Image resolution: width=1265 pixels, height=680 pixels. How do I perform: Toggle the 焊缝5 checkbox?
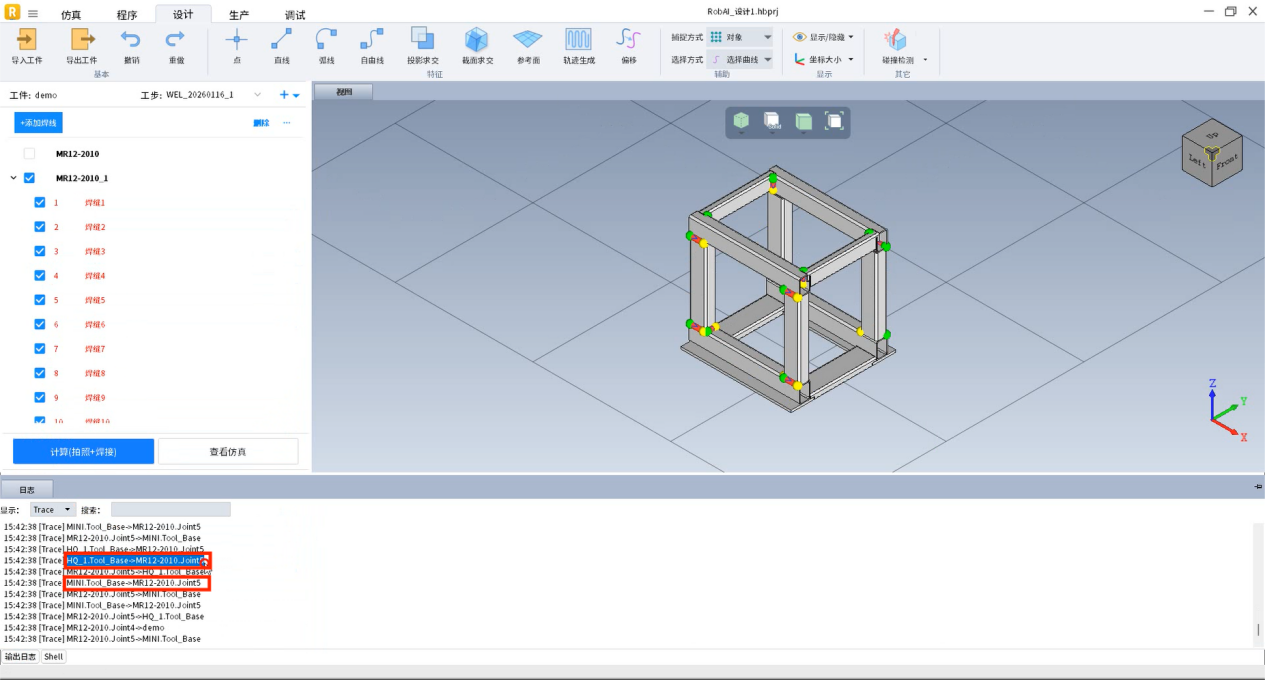coord(40,300)
